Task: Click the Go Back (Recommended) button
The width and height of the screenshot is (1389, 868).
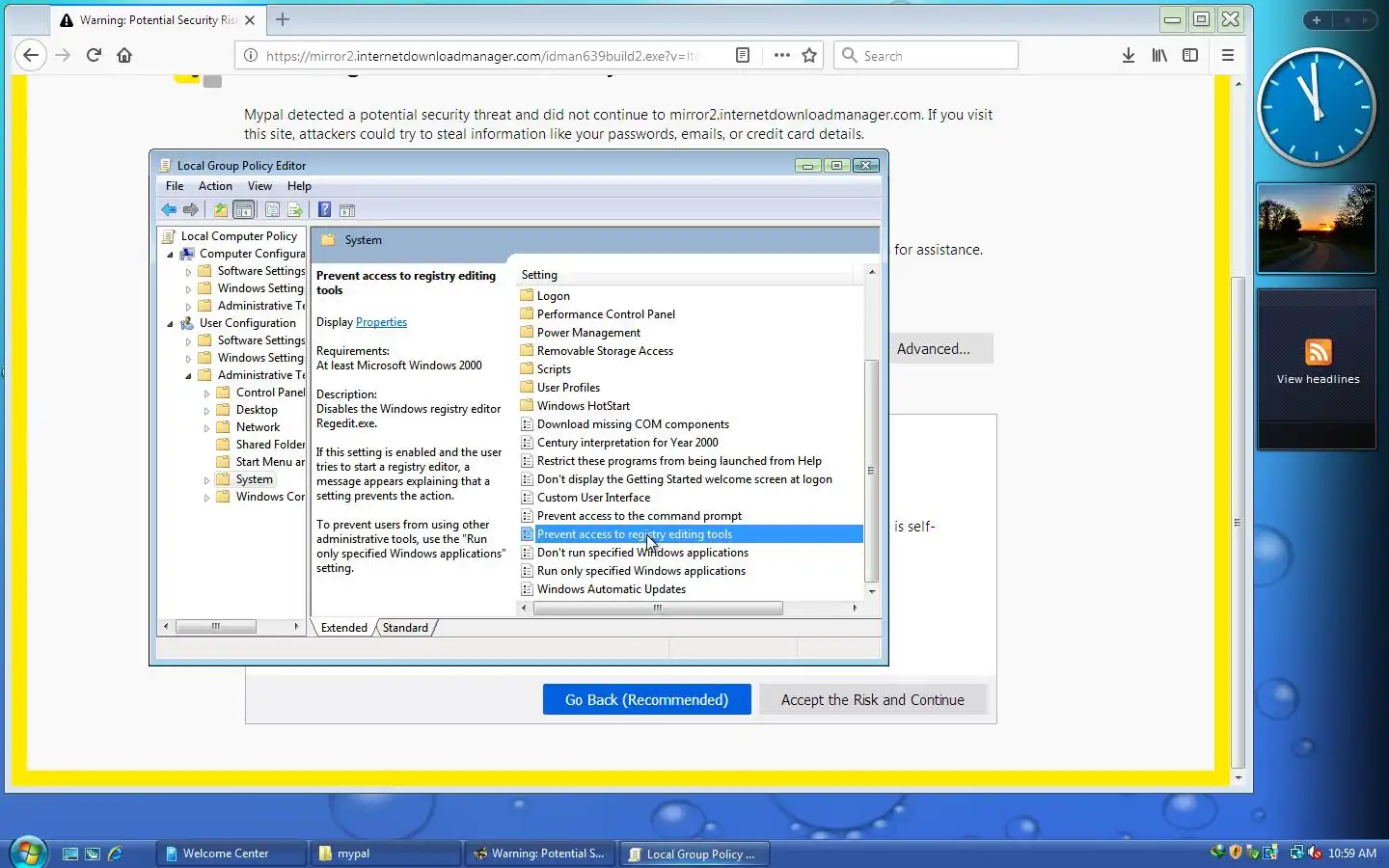Action: pyautogui.click(x=646, y=700)
